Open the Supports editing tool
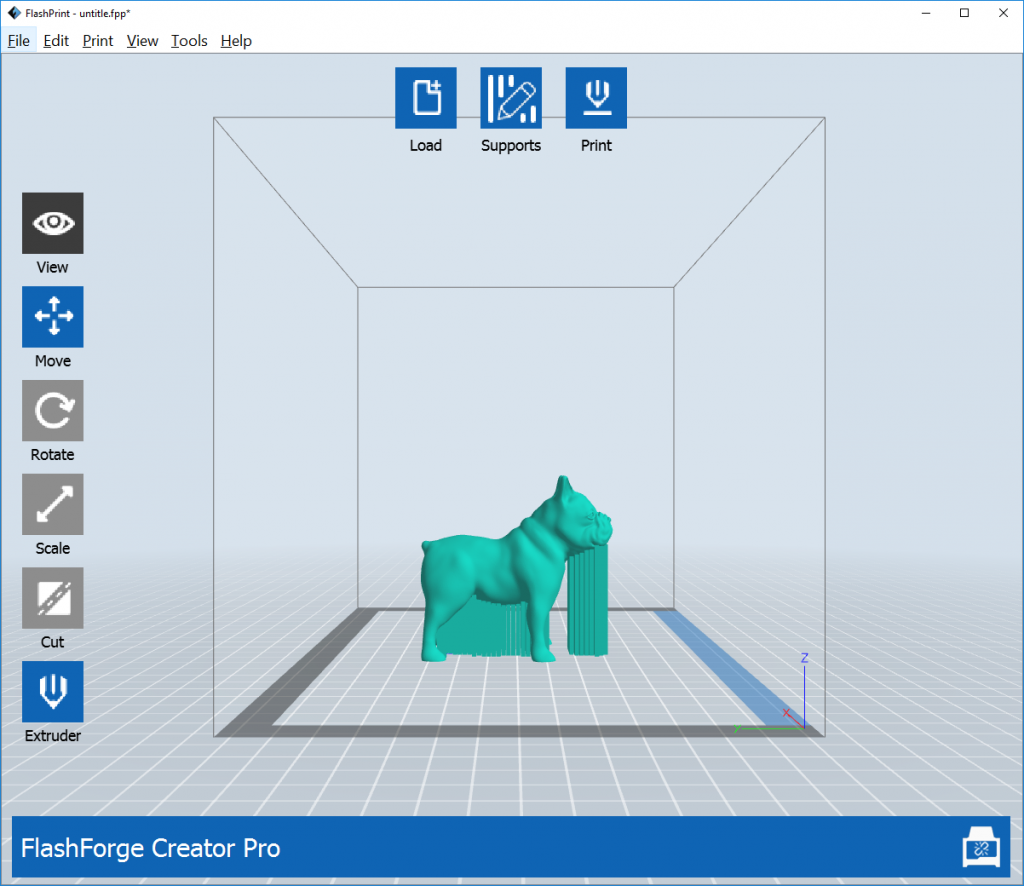The height and width of the screenshot is (886, 1024). [x=511, y=98]
